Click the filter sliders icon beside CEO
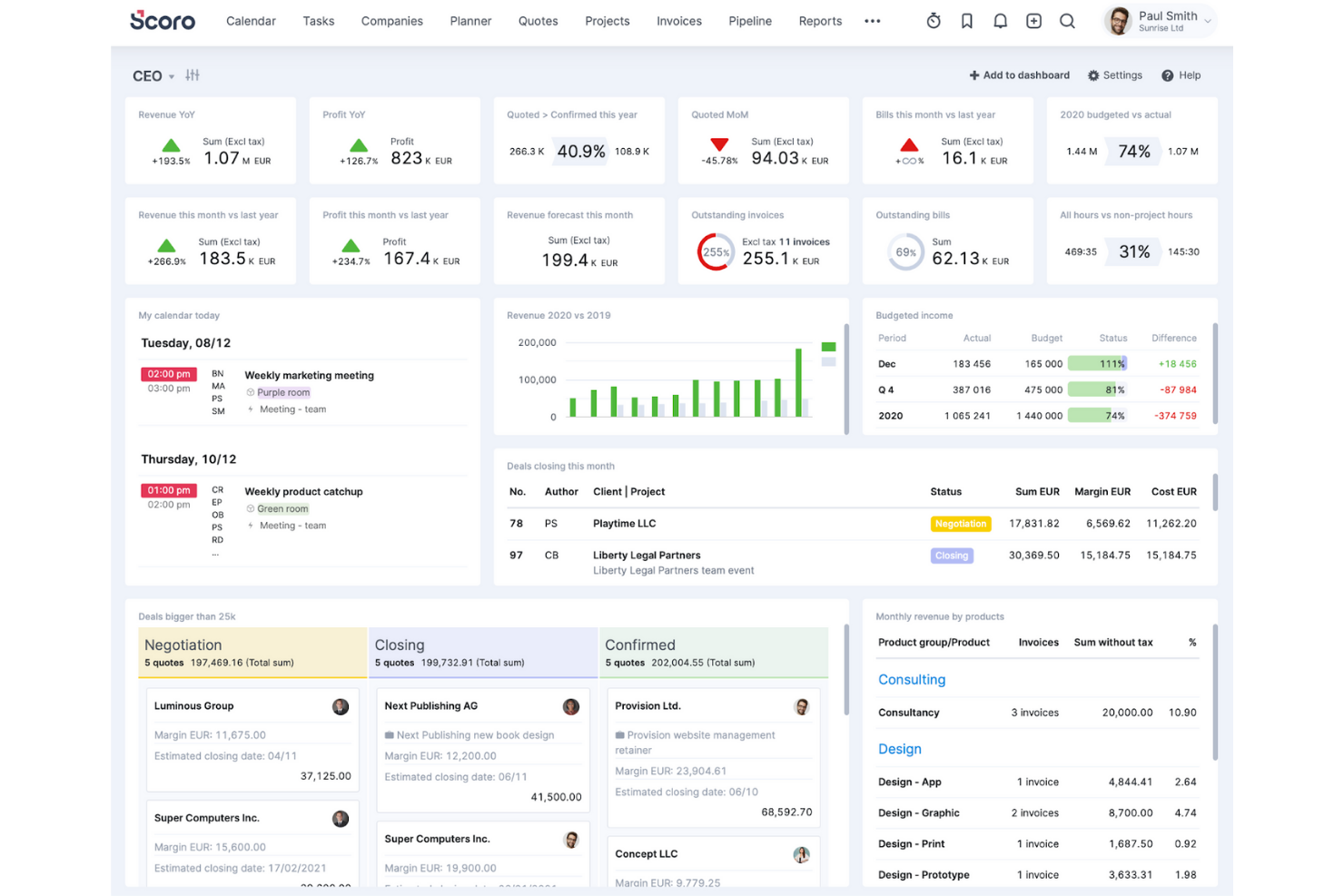The width and height of the screenshot is (1344, 896). point(192,75)
